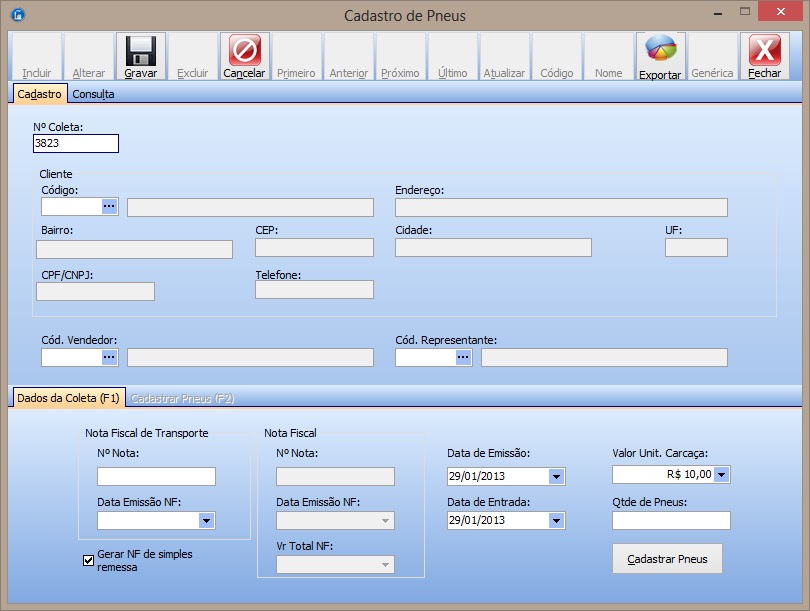Select the Dados da Coleta (F1) tab
Image resolution: width=810 pixels, height=611 pixels.
pyautogui.click(x=68, y=398)
